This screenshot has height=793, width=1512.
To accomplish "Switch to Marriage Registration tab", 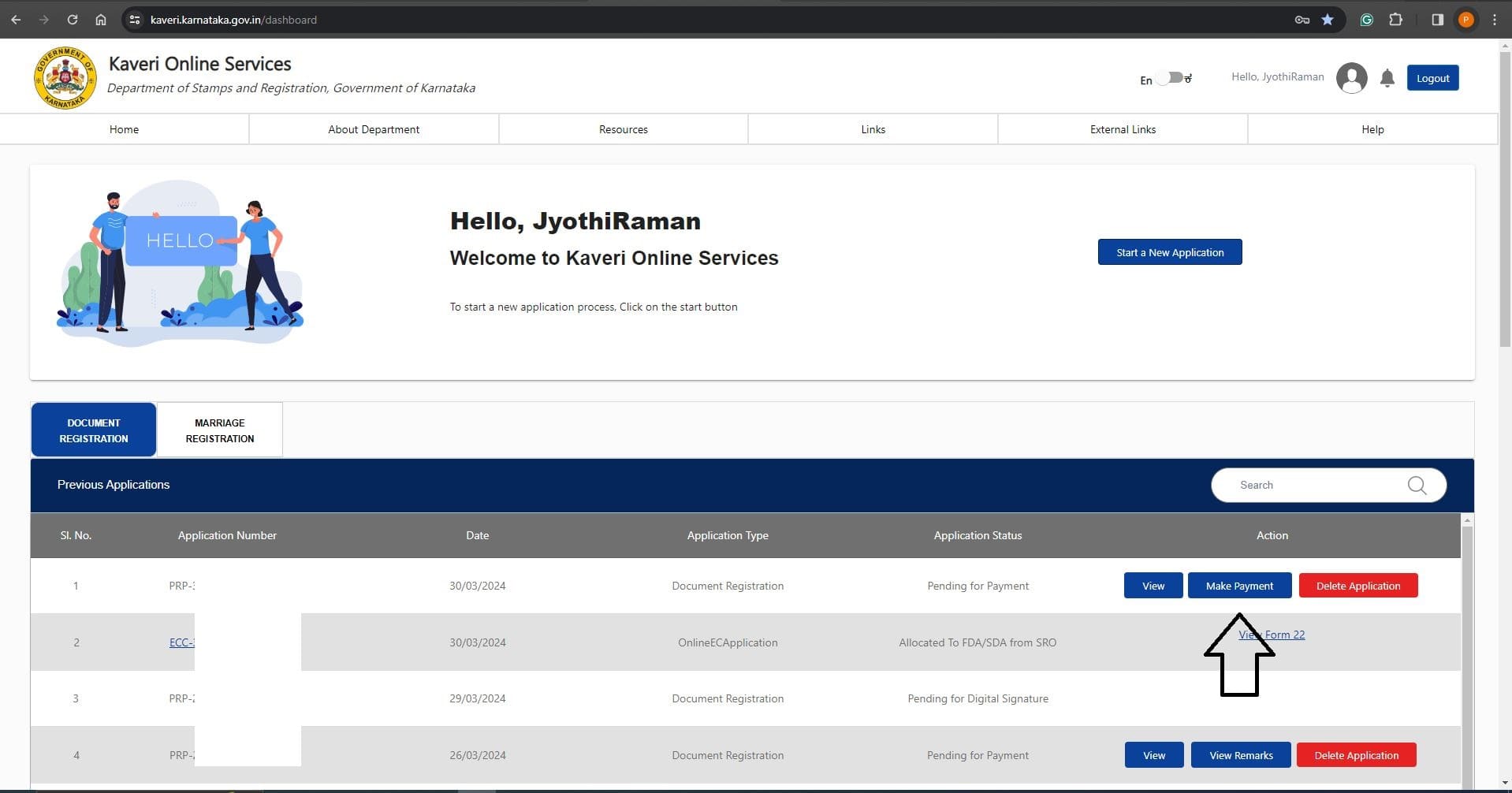I will [219, 430].
